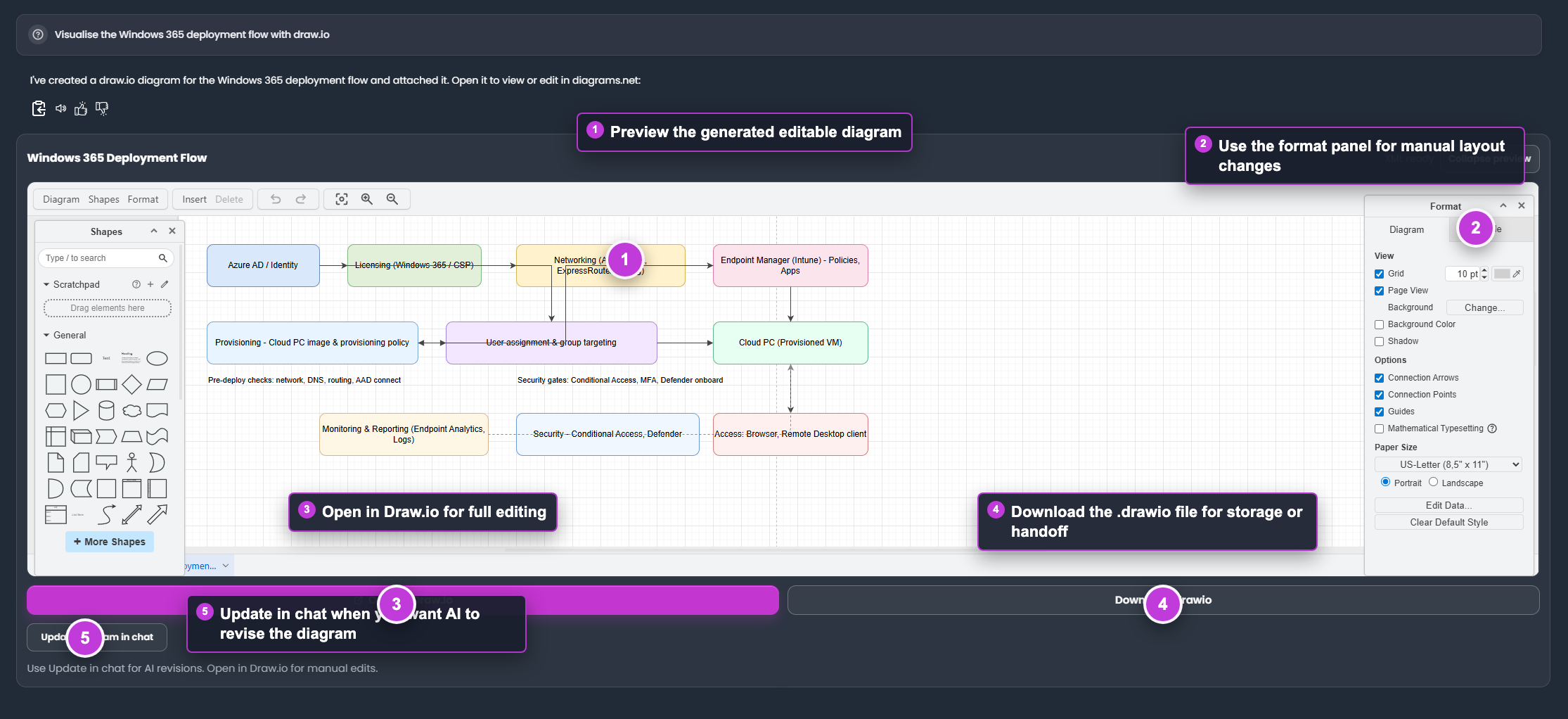Click the redo arrow in the diagram toolbar
This screenshot has height=719, width=1568.
301,199
